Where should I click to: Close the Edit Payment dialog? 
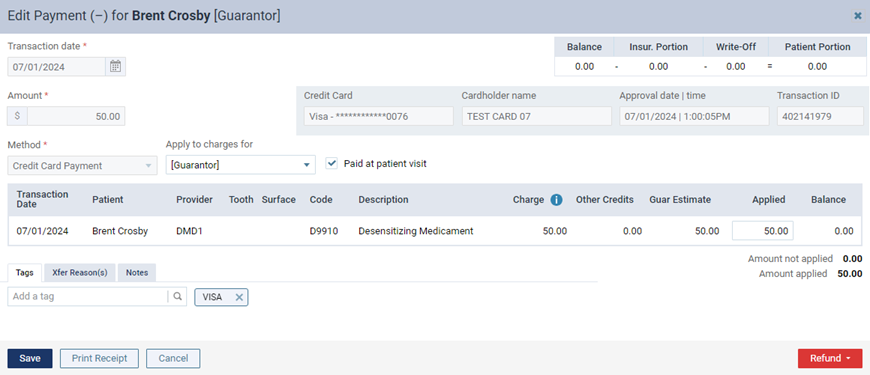click(x=857, y=16)
